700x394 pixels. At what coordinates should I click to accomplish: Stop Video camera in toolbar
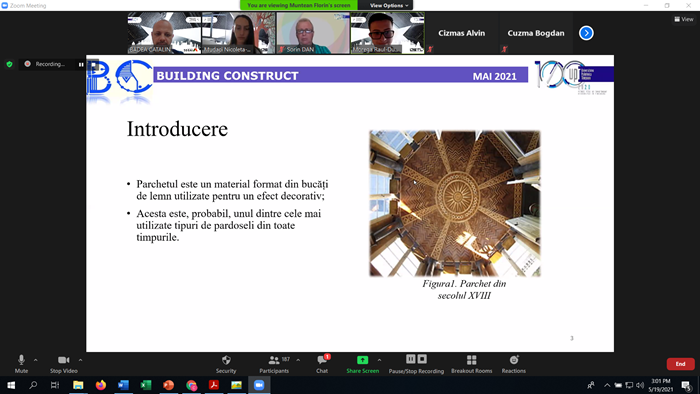(63, 364)
